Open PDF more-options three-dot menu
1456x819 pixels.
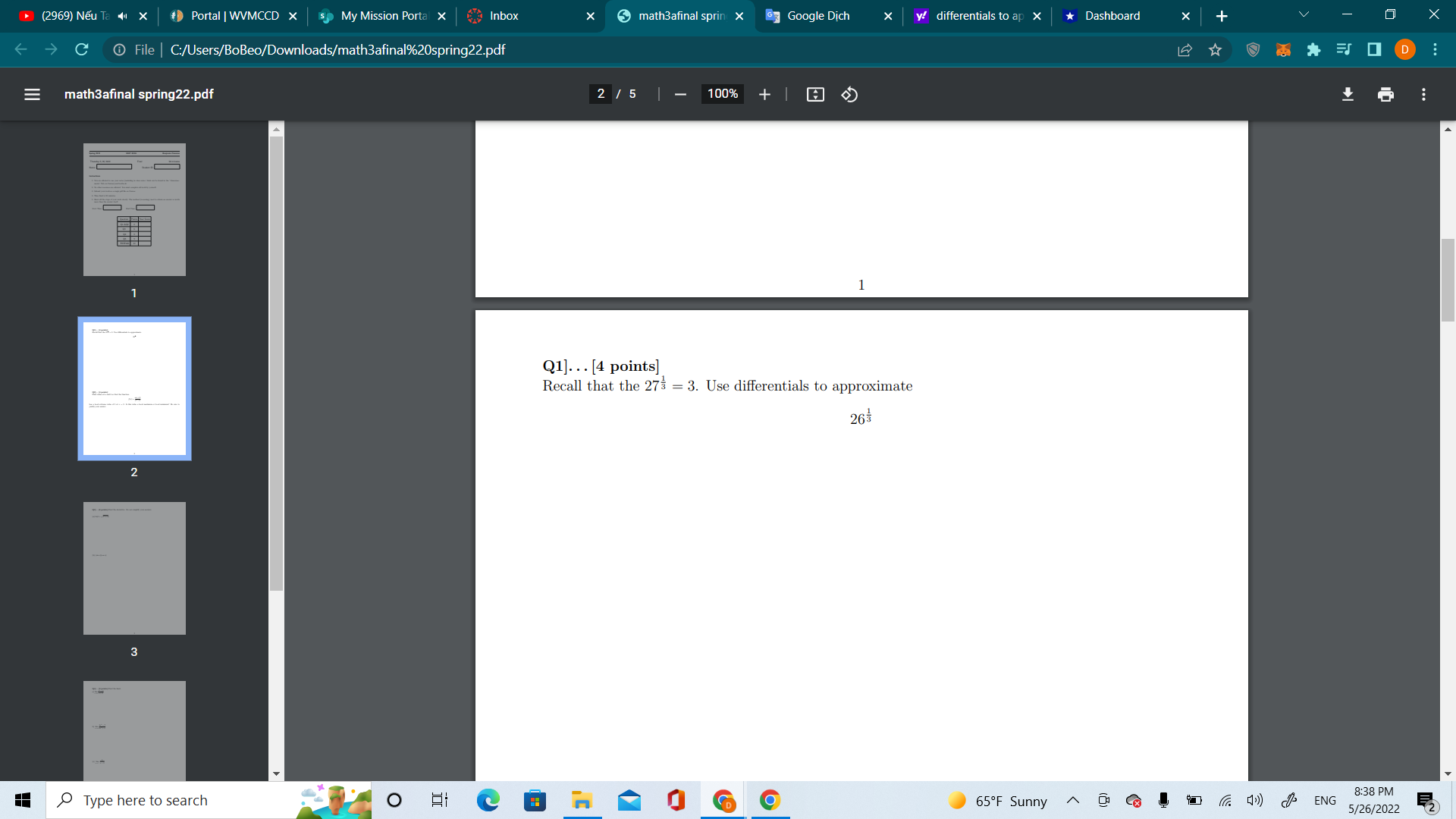pyautogui.click(x=1423, y=94)
